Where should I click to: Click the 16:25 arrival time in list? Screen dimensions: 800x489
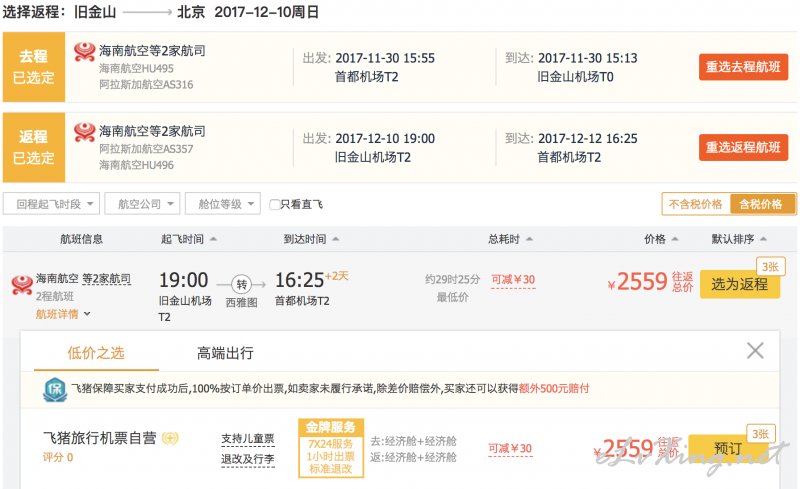[x=299, y=280]
